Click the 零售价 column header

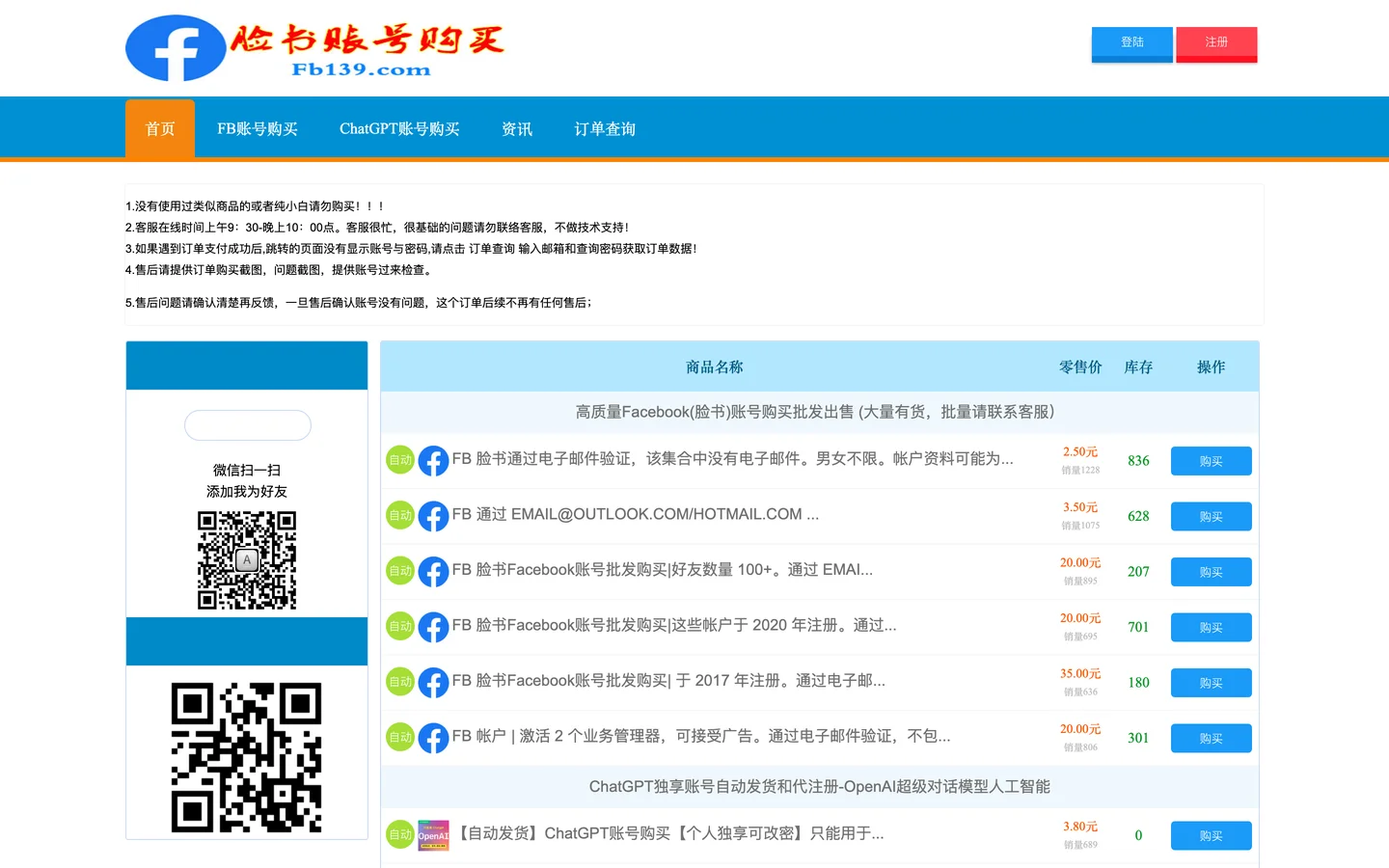coord(1080,366)
